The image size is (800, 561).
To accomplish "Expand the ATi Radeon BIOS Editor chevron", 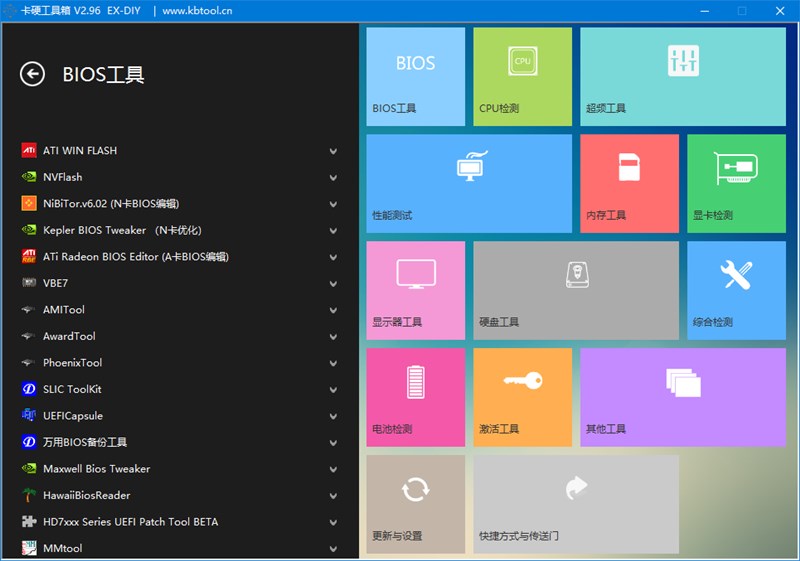I will (333, 257).
